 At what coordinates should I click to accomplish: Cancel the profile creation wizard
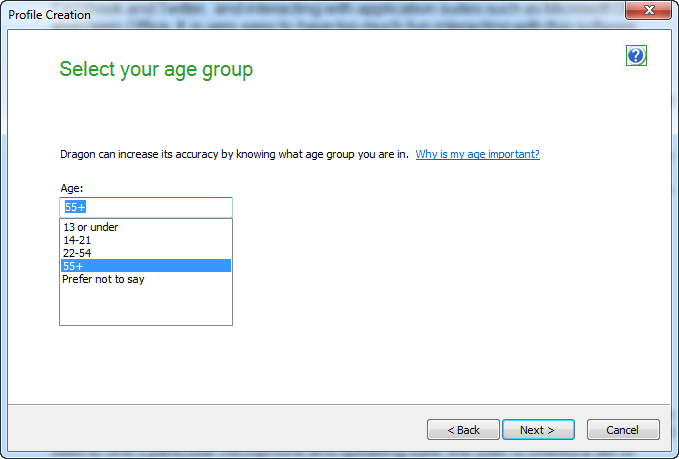coord(623,430)
